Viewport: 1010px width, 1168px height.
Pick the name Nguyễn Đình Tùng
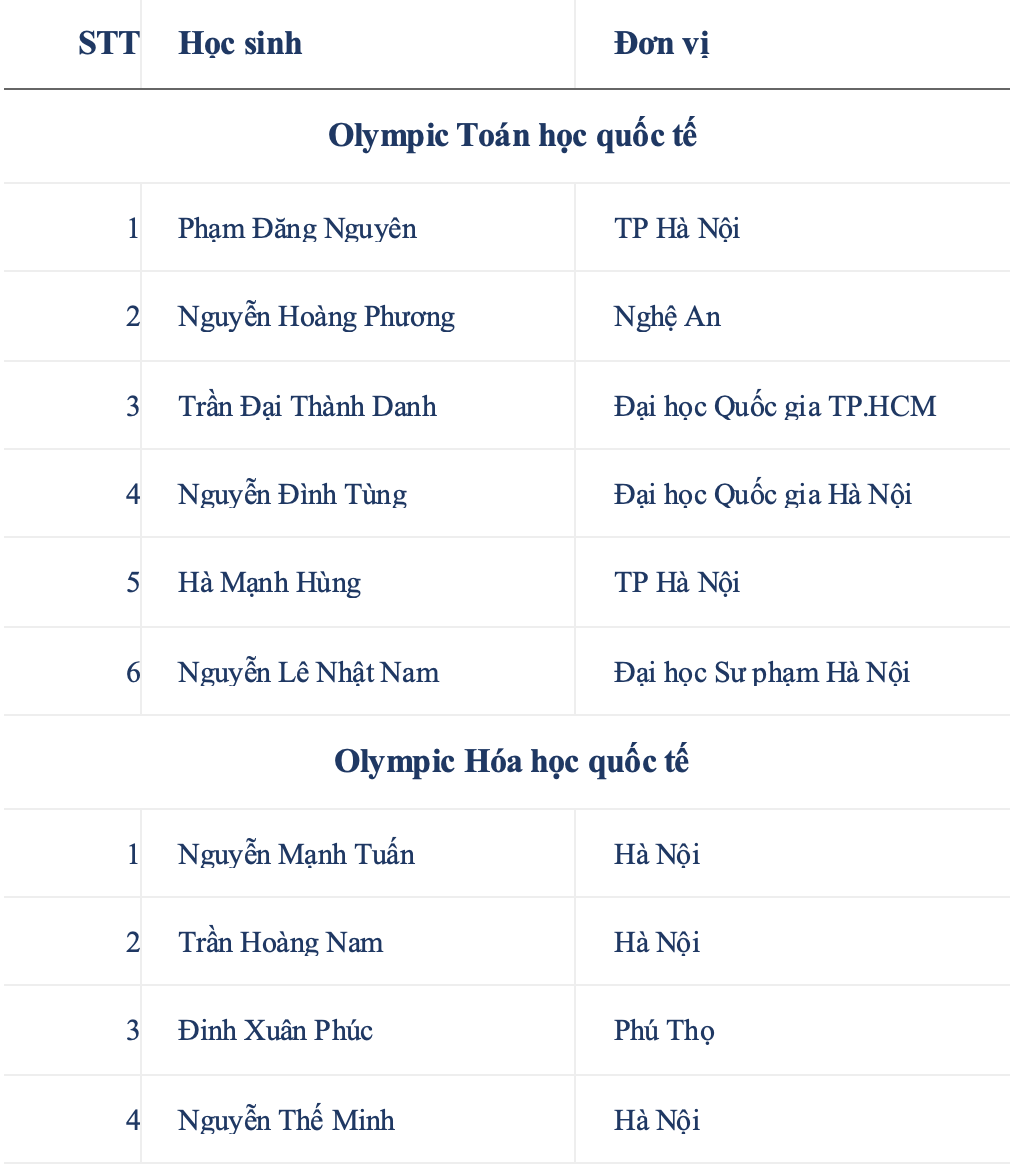point(292,494)
